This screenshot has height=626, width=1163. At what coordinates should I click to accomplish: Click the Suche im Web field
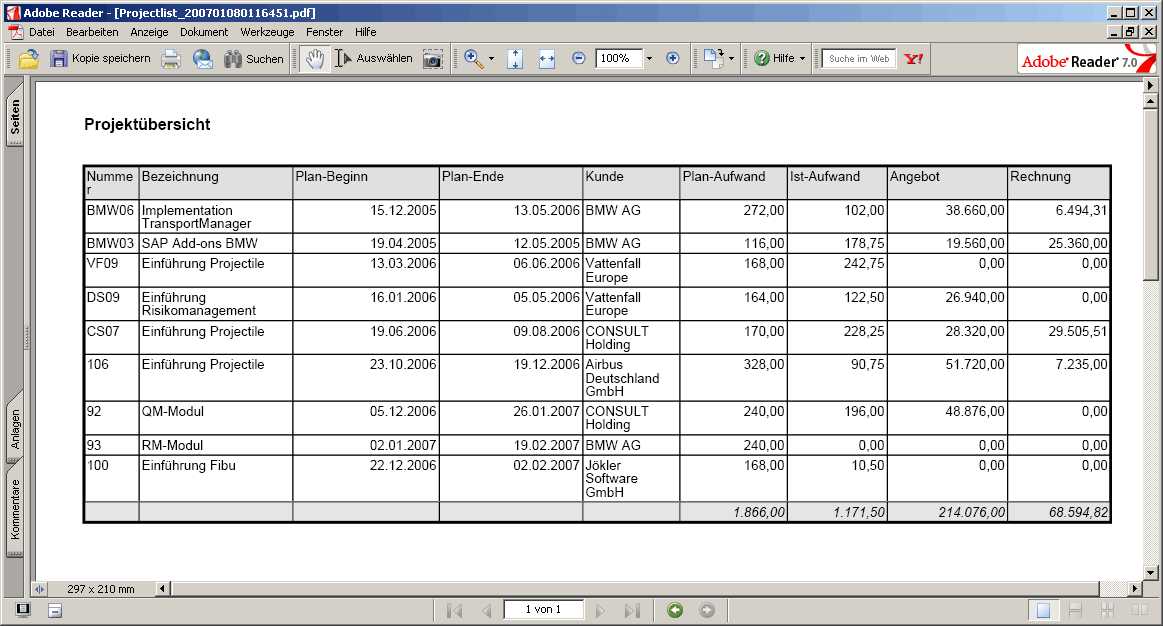(858, 59)
